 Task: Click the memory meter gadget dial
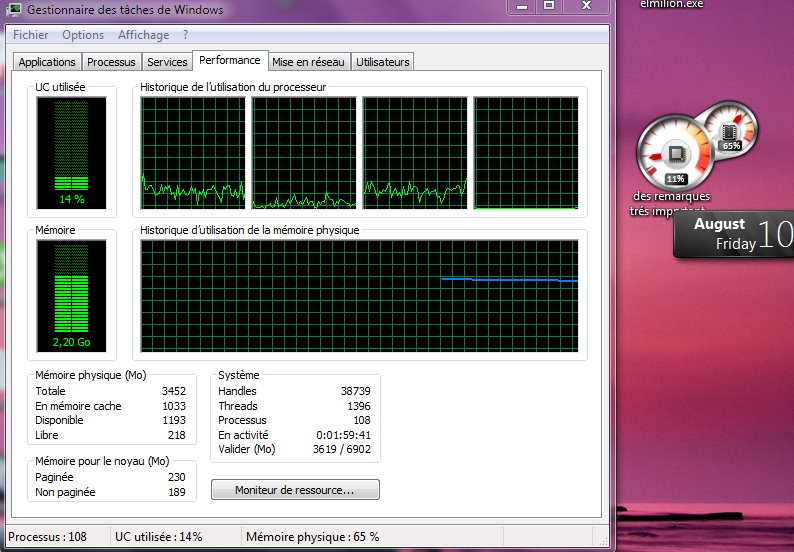pyautogui.click(x=730, y=131)
